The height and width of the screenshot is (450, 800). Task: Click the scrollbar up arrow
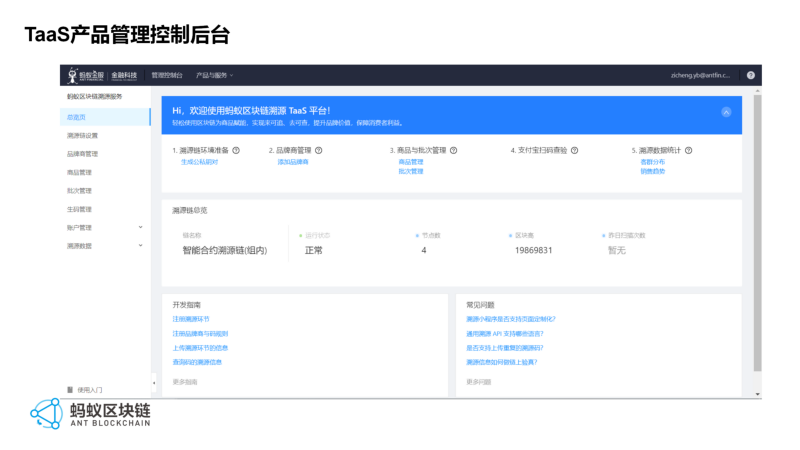tap(758, 90)
